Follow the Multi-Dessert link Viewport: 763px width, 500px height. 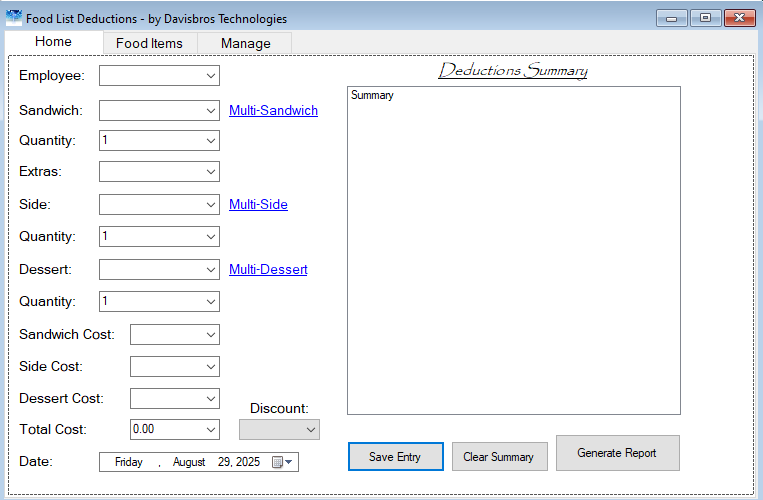268,269
